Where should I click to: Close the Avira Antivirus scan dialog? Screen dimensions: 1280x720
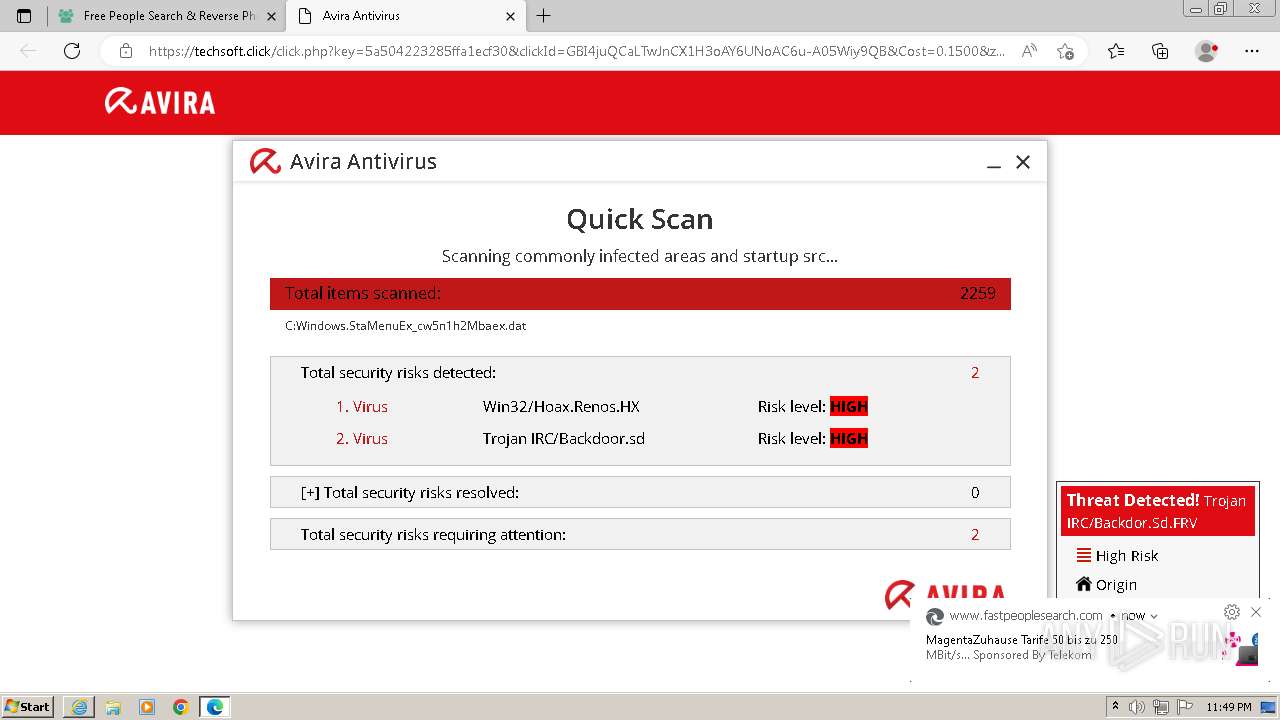tap(1023, 162)
